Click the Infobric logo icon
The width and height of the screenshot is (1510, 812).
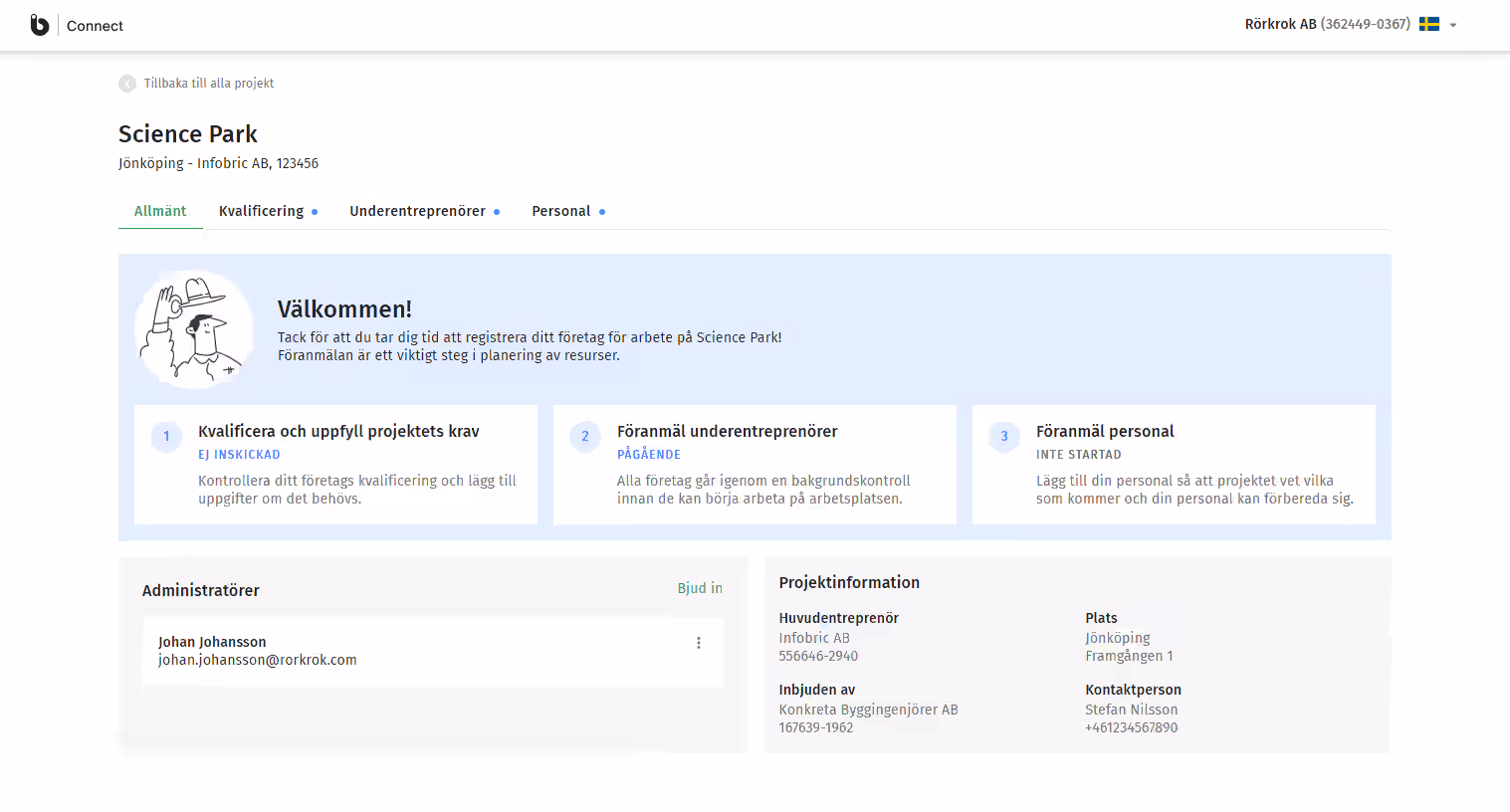tap(40, 25)
